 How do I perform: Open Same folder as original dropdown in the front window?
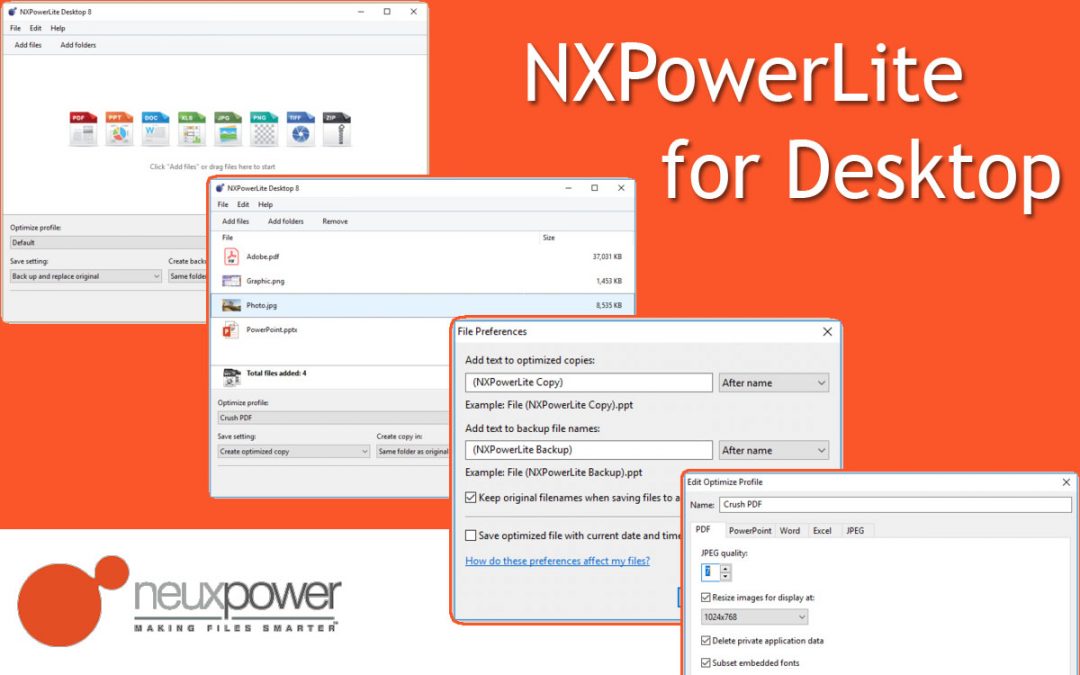point(413,451)
